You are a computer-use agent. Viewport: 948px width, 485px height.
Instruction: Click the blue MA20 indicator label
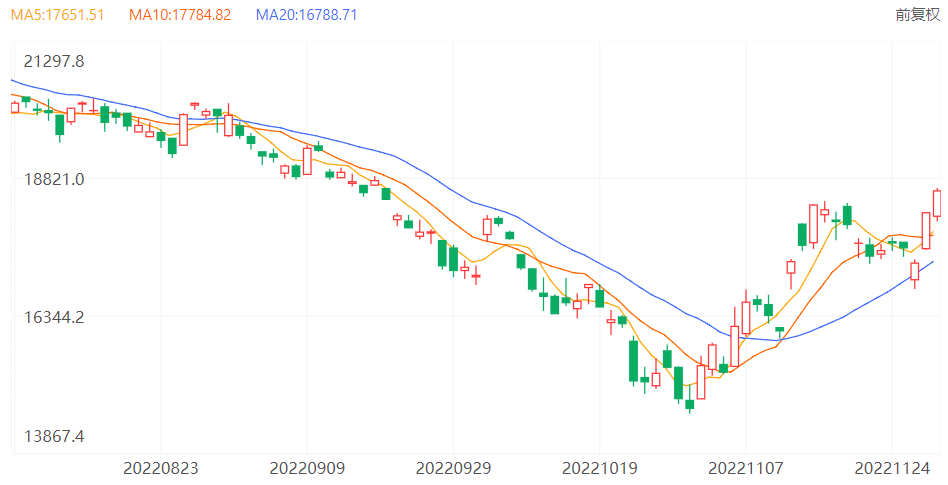(306, 15)
